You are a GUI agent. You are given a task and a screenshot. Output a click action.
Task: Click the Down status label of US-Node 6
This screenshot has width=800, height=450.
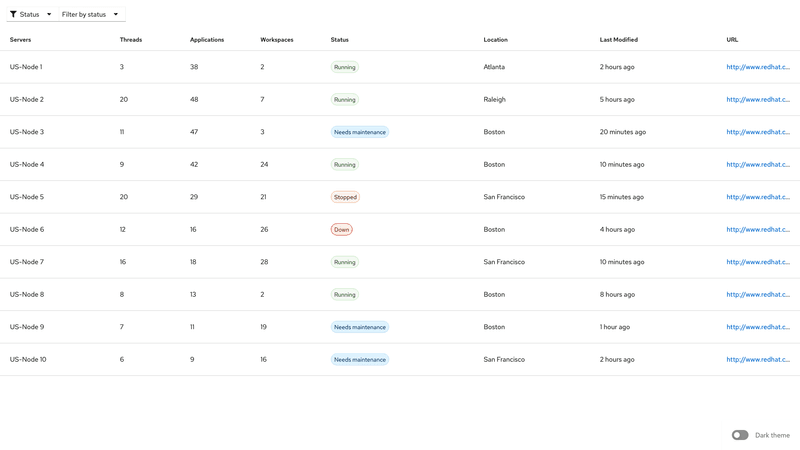tap(342, 230)
